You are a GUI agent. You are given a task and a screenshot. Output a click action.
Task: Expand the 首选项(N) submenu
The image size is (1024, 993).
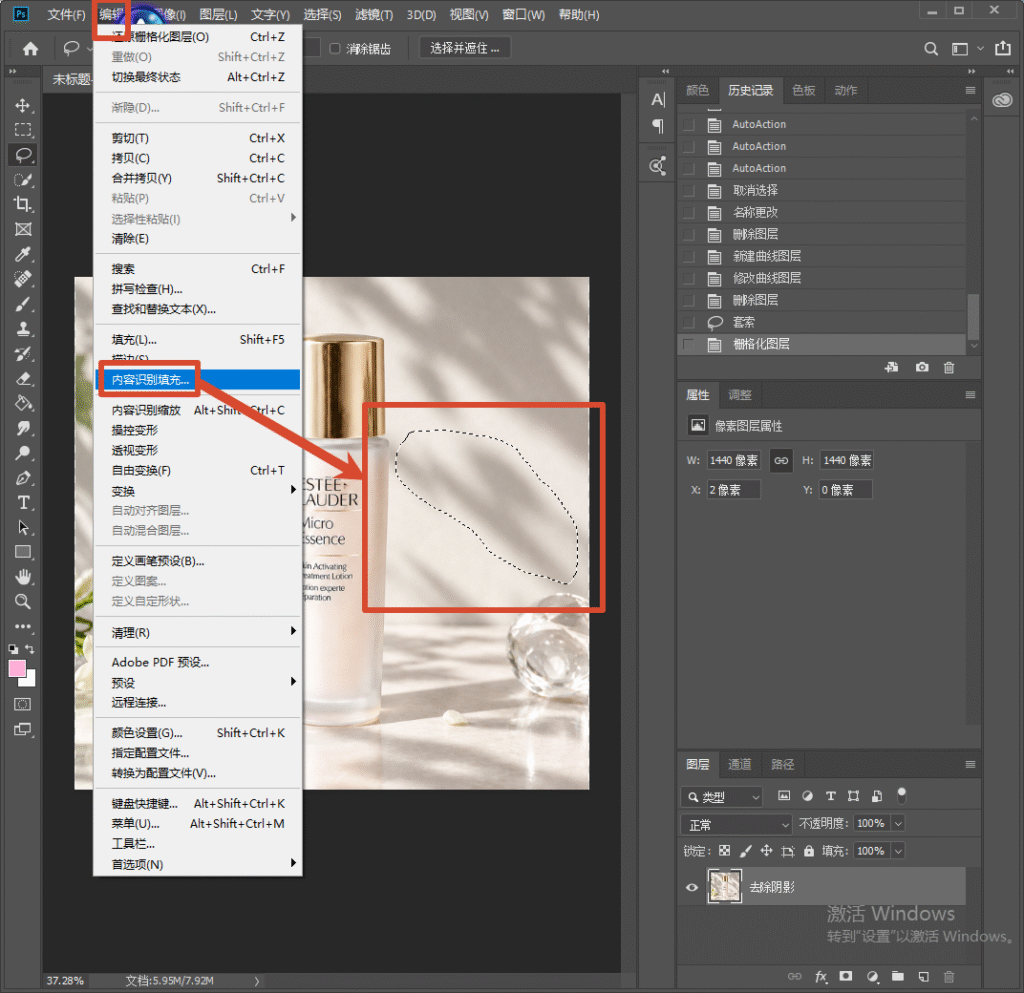(x=198, y=864)
